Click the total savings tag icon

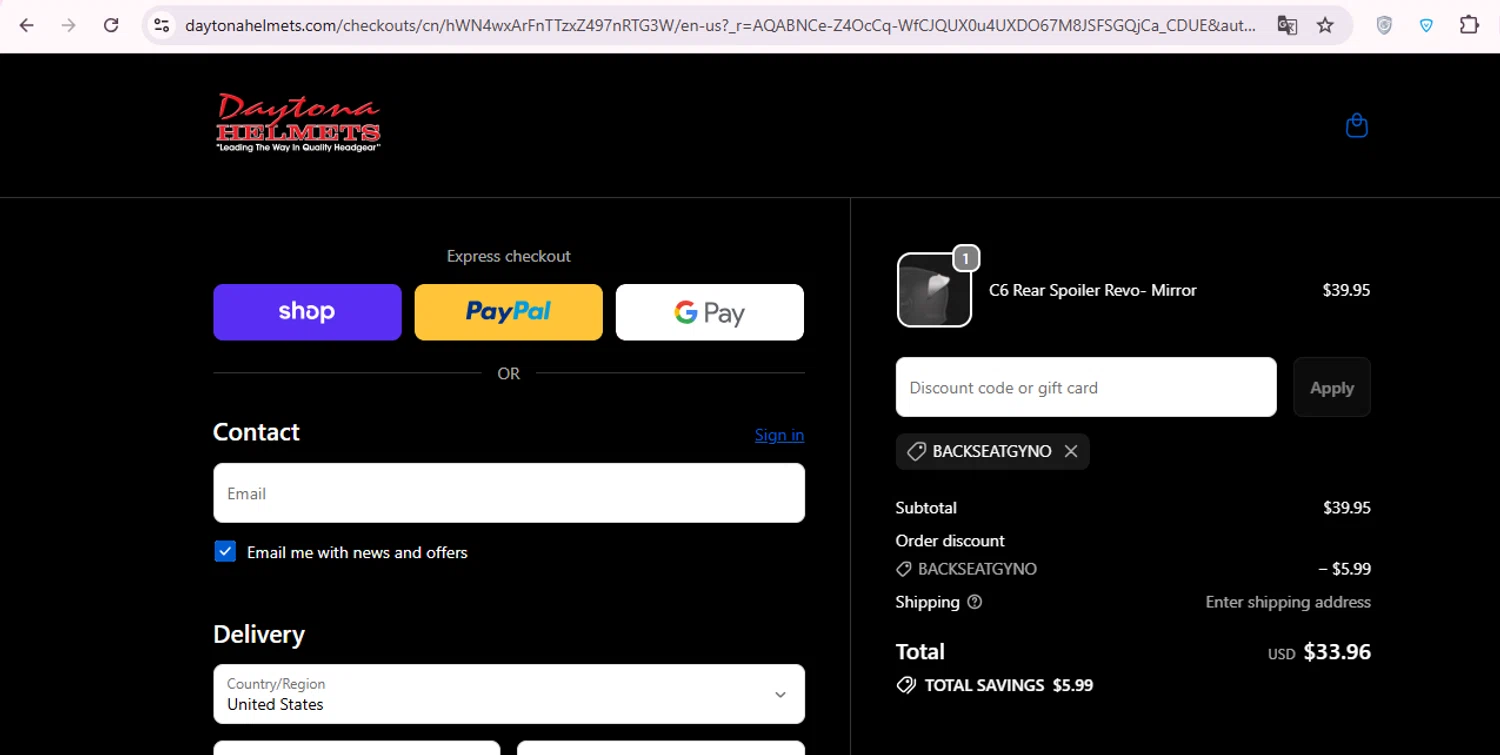pyautogui.click(x=906, y=685)
